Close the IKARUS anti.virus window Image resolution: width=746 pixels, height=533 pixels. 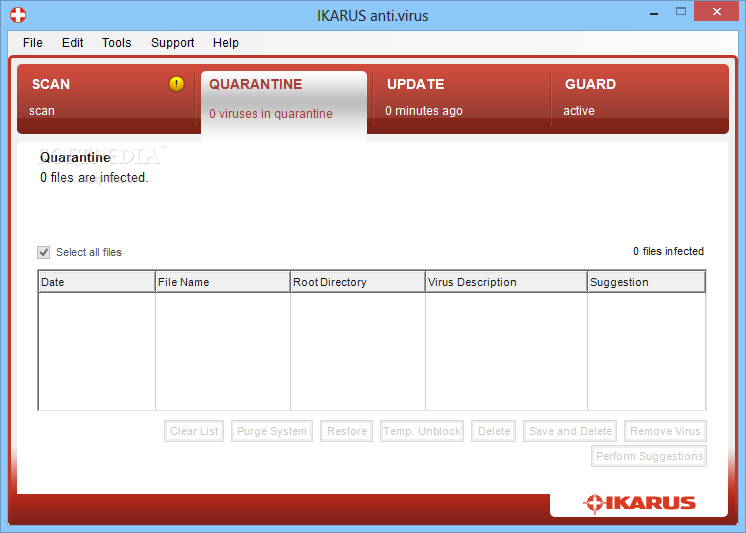717,11
